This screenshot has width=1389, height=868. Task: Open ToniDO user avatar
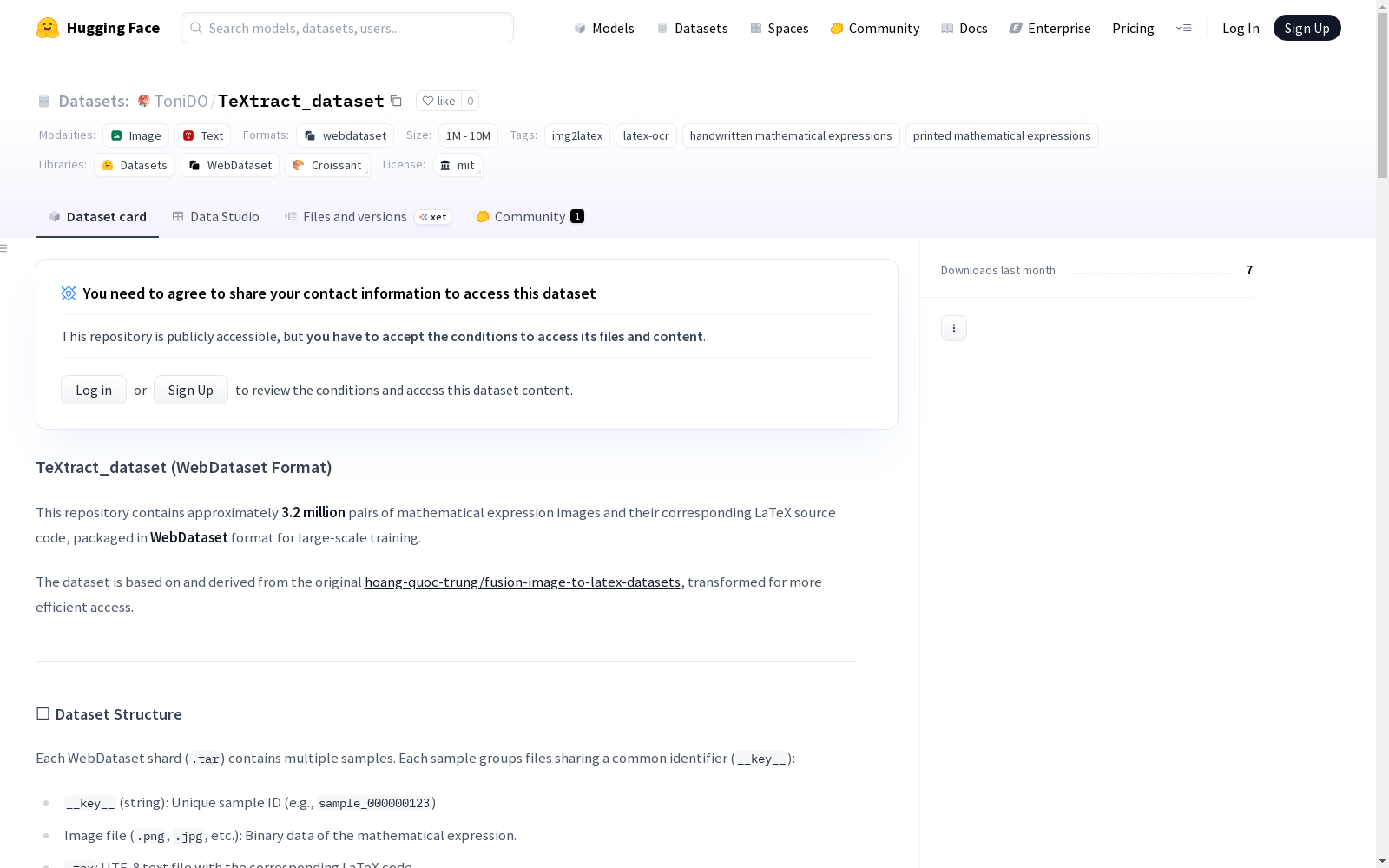pos(144,101)
